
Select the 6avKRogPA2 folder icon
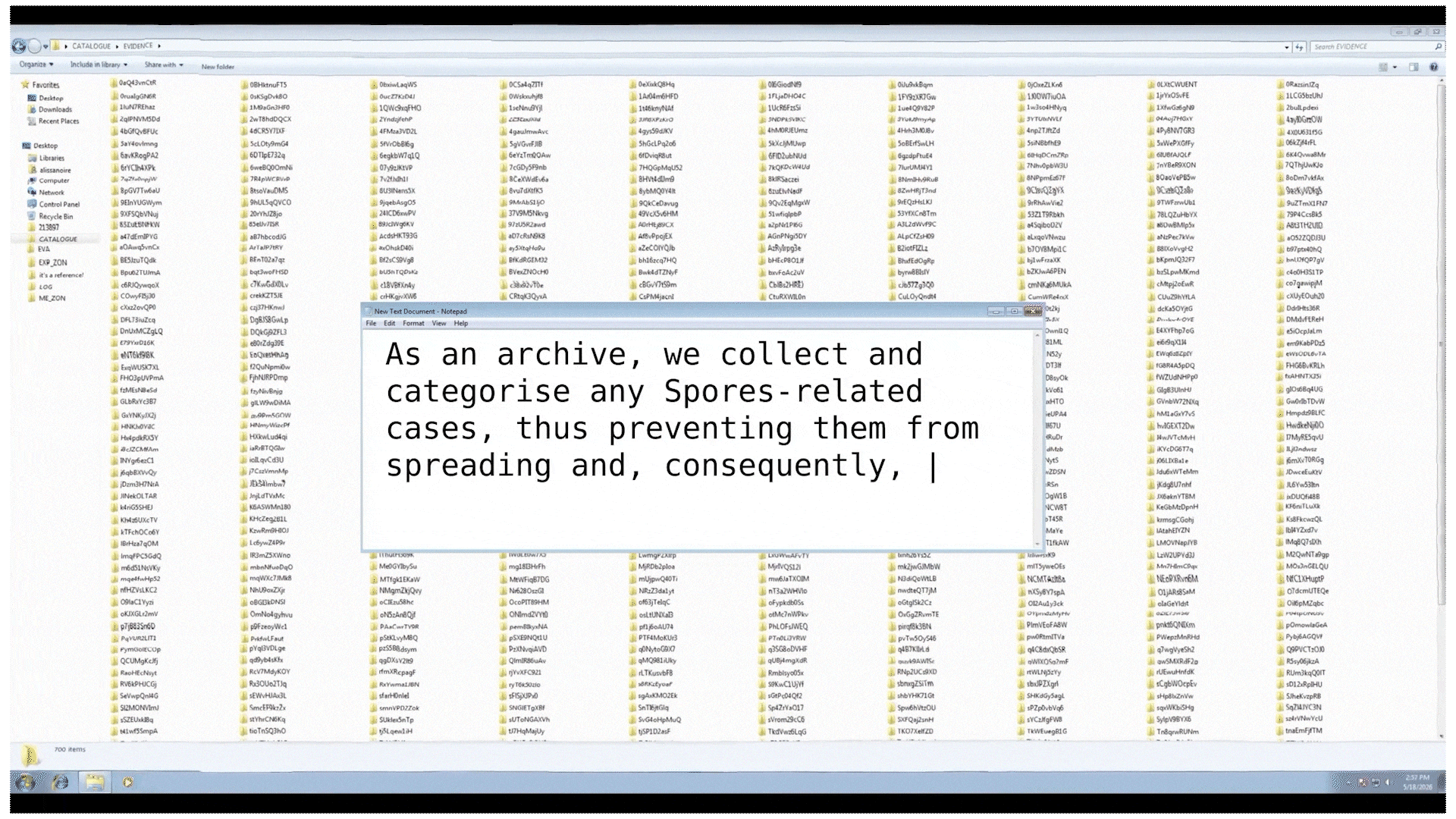(115, 155)
